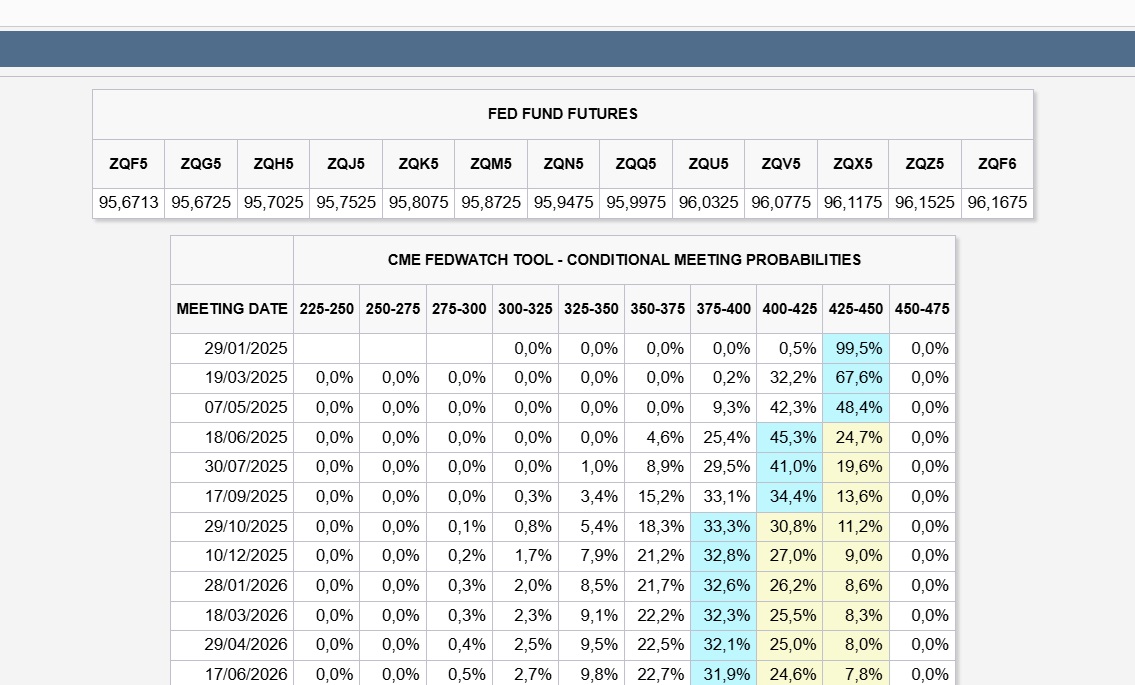The width and height of the screenshot is (1135, 685).
Task: Select the 99,5% highlighted probability cell
Action: tap(856, 348)
